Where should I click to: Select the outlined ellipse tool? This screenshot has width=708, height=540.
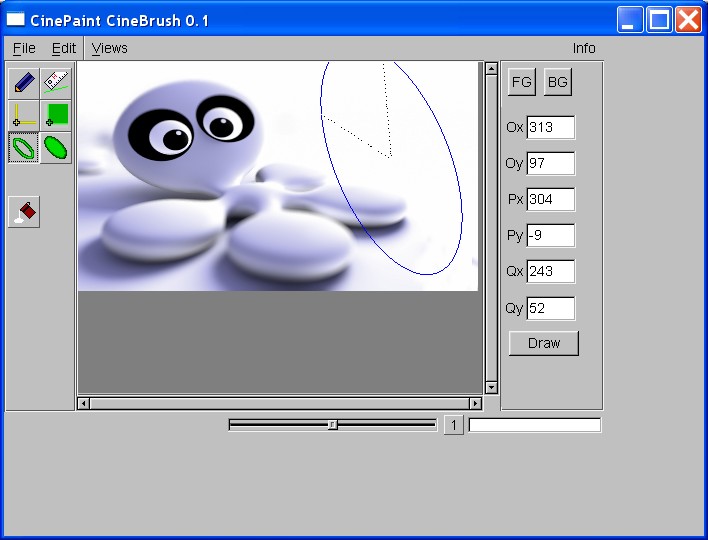coord(24,148)
